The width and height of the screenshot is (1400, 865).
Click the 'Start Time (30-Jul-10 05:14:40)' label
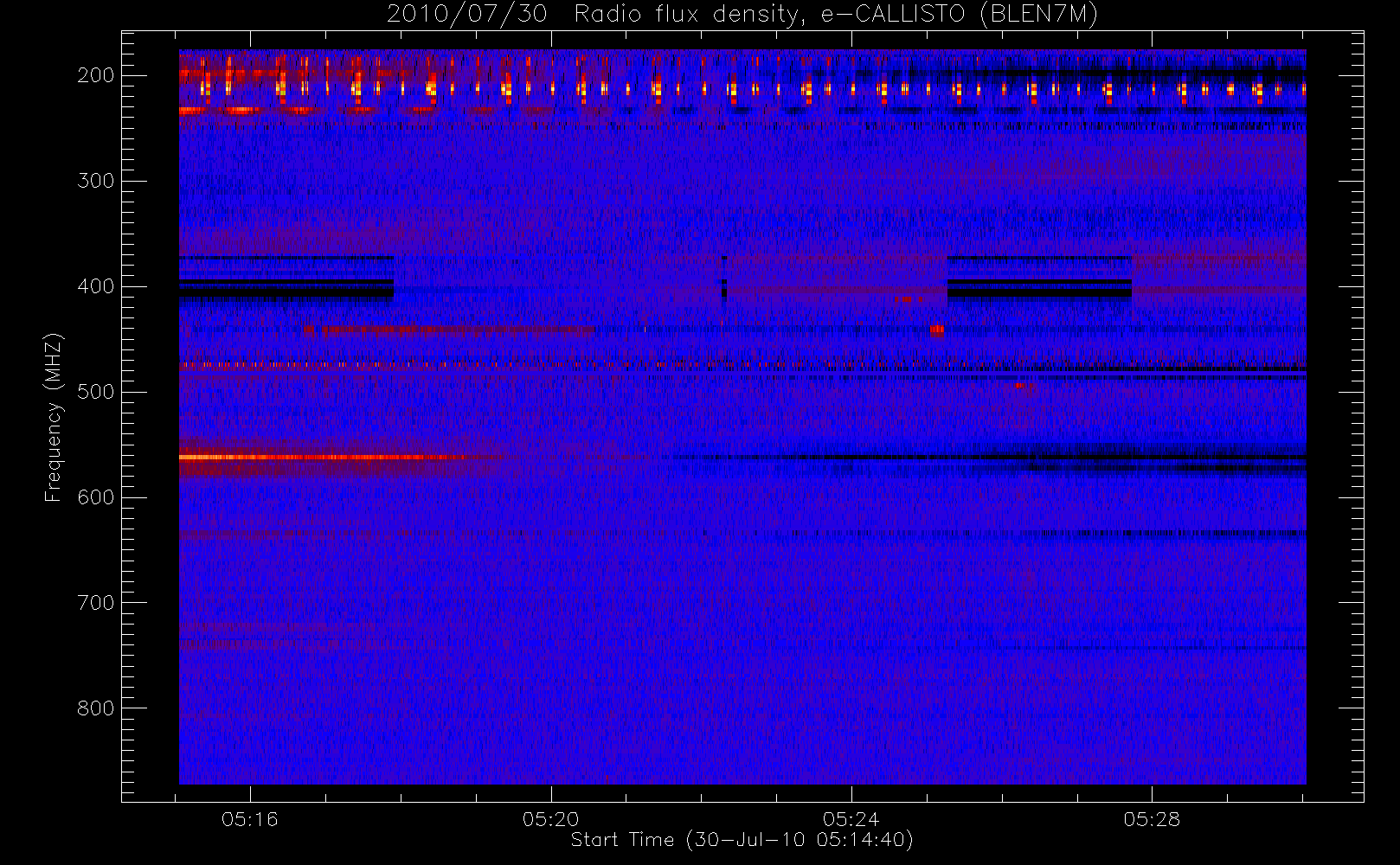tap(742, 840)
